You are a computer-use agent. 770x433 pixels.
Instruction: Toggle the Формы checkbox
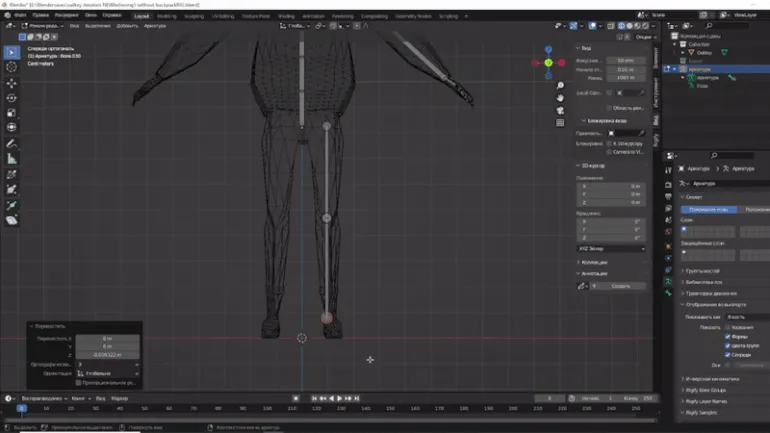pos(728,336)
